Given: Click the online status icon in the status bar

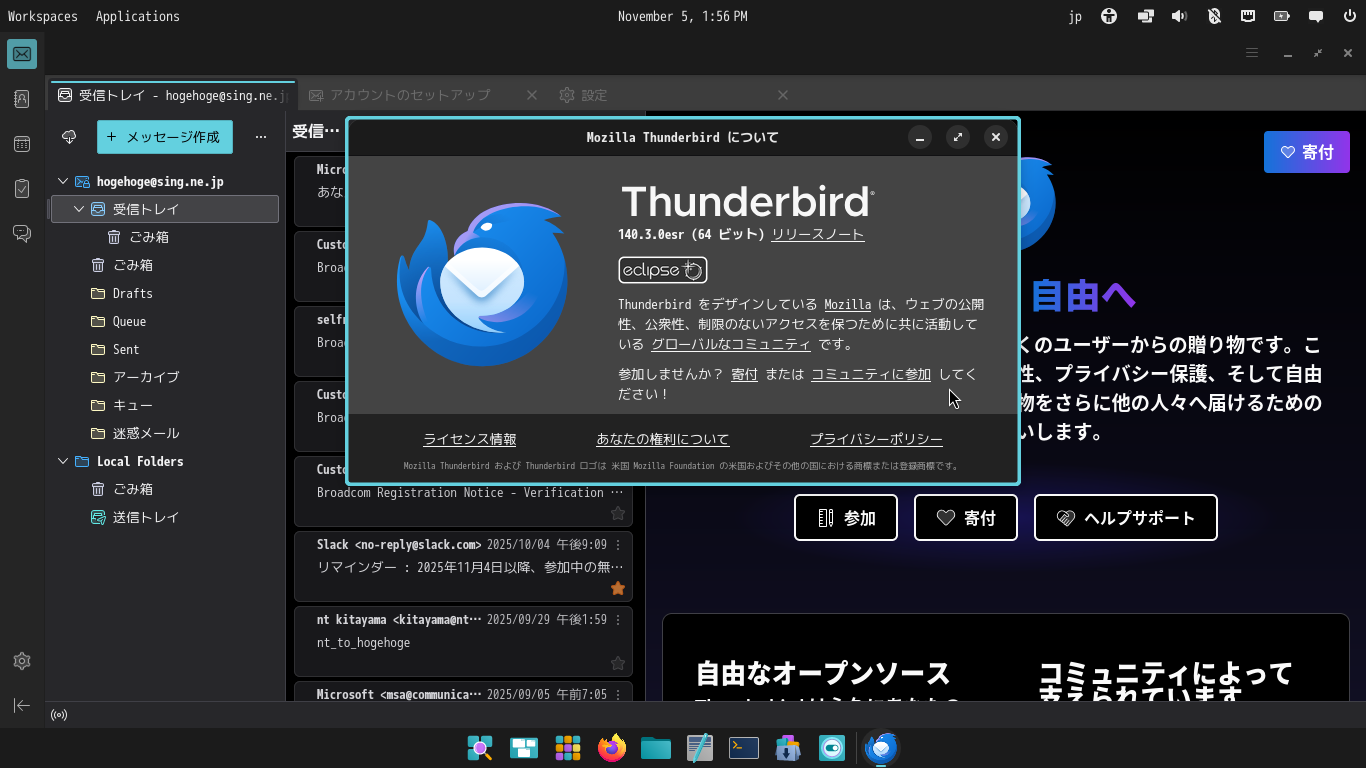Looking at the screenshot, I should pos(59,715).
